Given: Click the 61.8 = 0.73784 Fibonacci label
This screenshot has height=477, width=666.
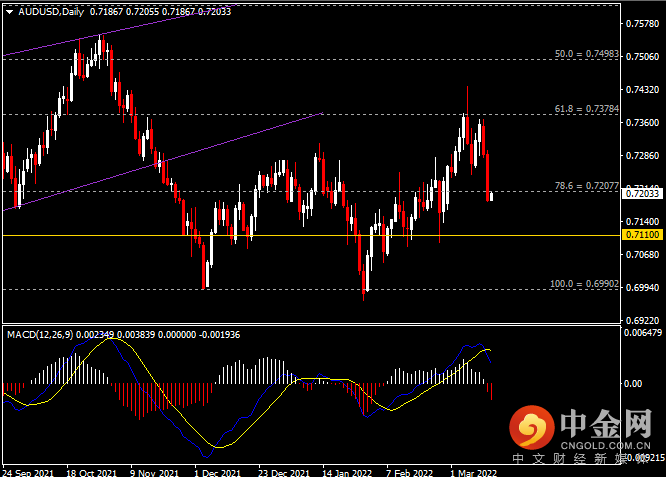Looking at the screenshot, I should click(x=587, y=109).
